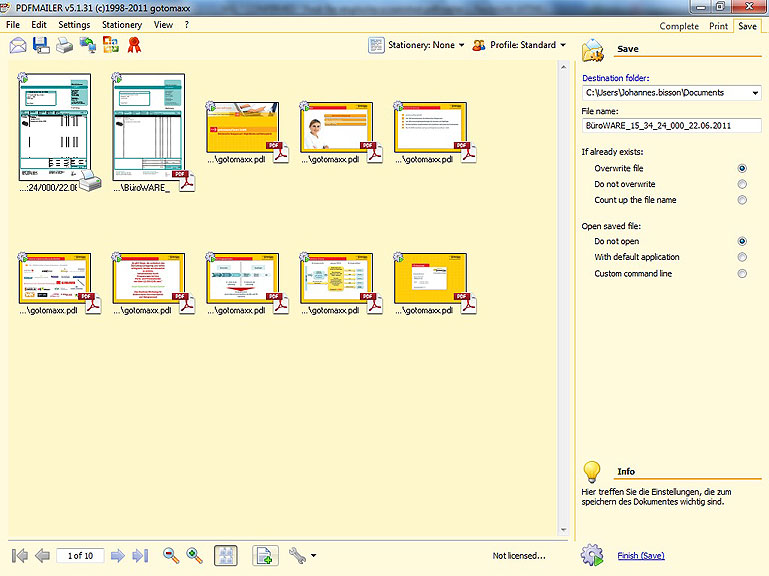The height and width of the screenshot is (576, 769).
Task: Click the zoom out magnifier
Action: pyautogui.click(x=171, y=555)
